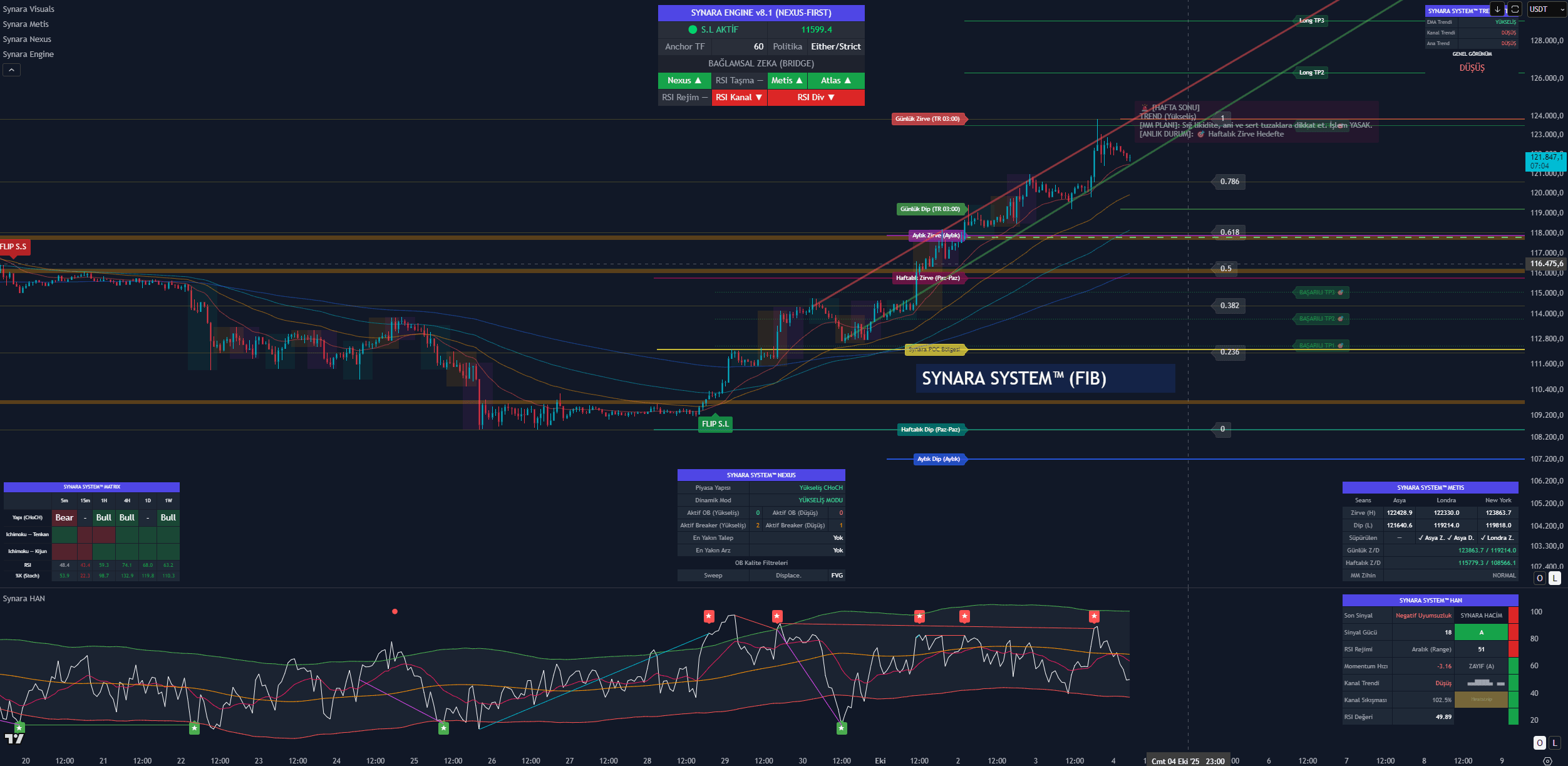
Task: Toggle the log scale L button on main pane
Action: coord(1554,578)
